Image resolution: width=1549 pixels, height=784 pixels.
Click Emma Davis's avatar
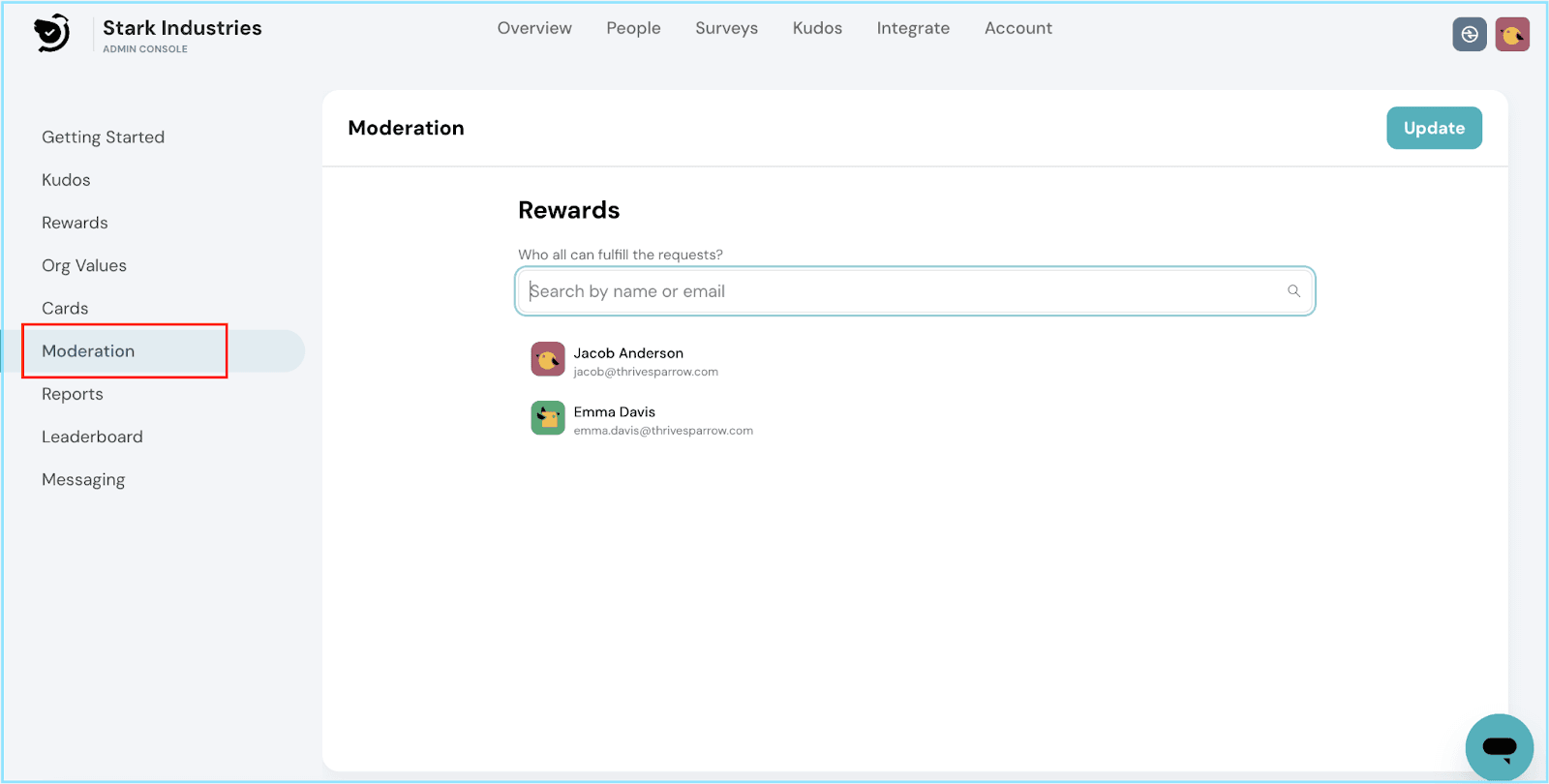pyautogui.click(x=548, y=418)
